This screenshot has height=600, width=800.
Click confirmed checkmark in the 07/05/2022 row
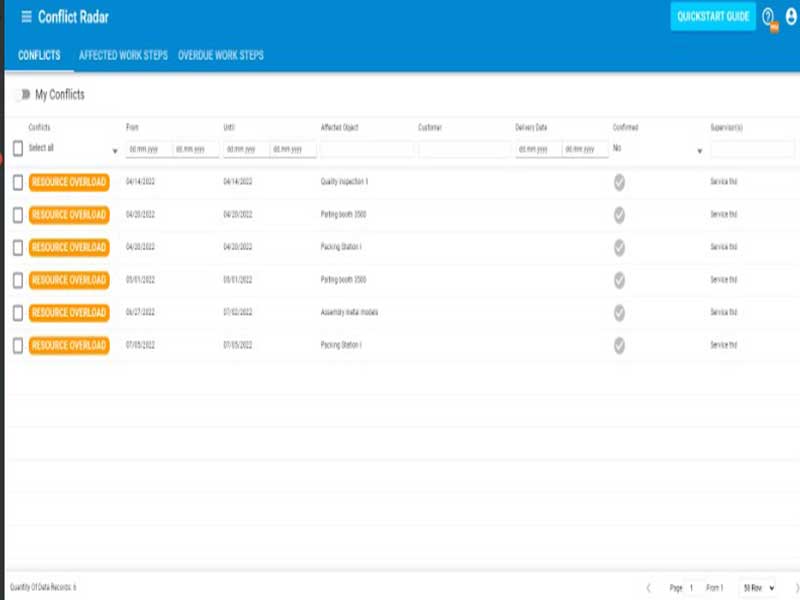tap(619, 345)
